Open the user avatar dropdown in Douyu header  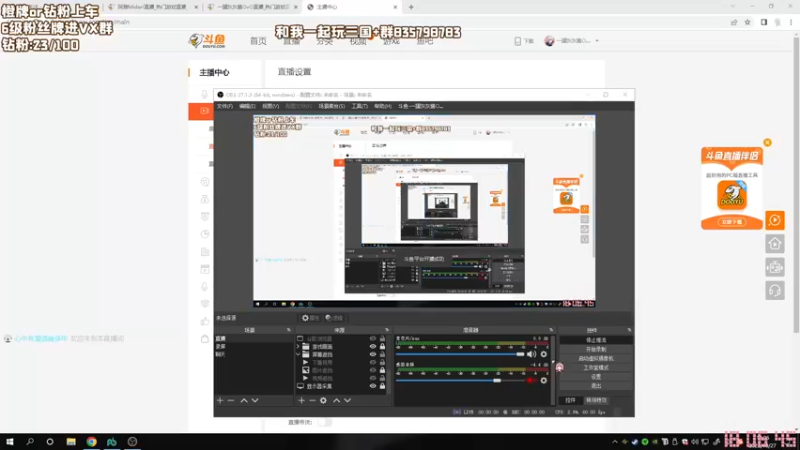571,41
